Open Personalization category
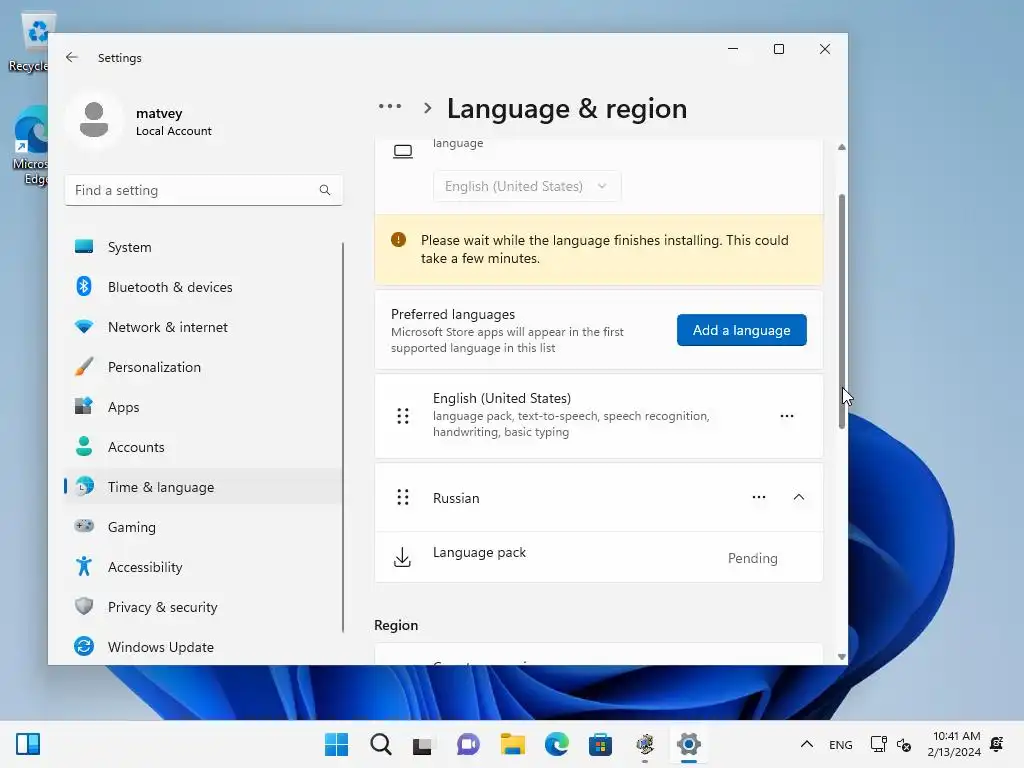The height and width of the screenshot is (768, 1024). pyautogui.click(x=202, y=367)
